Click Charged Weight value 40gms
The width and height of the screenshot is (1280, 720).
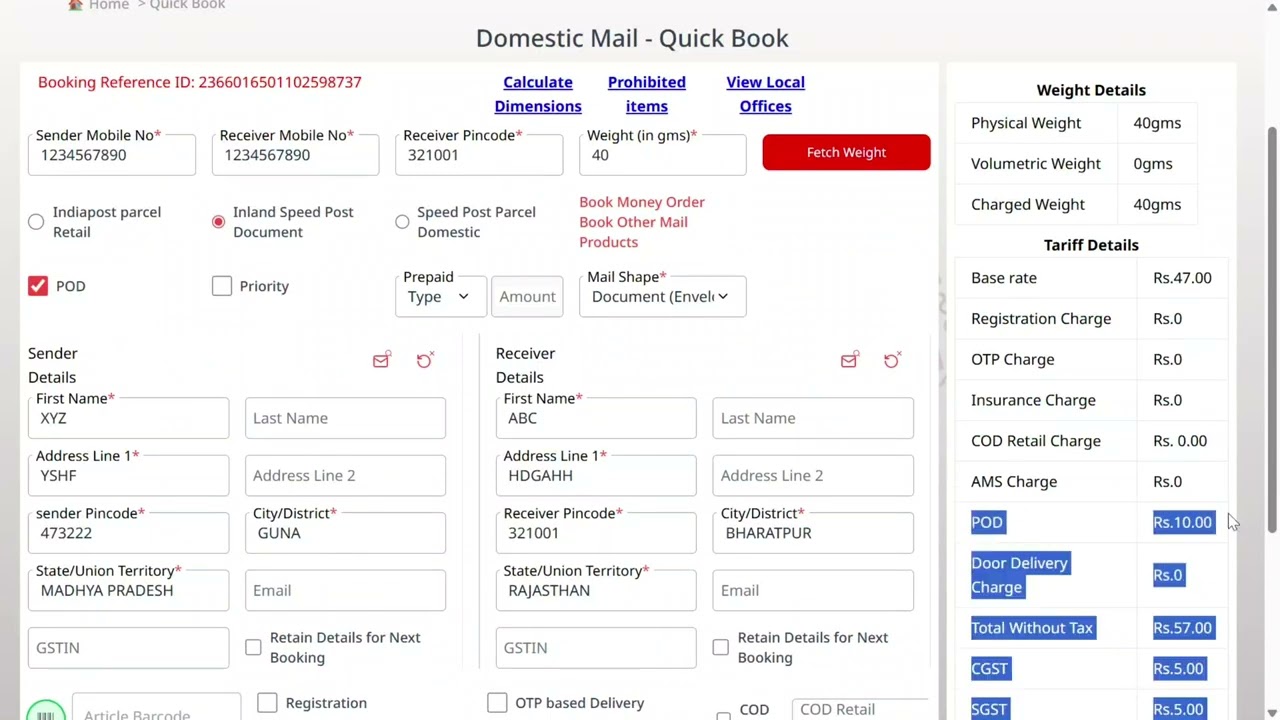coord(1157,204)
